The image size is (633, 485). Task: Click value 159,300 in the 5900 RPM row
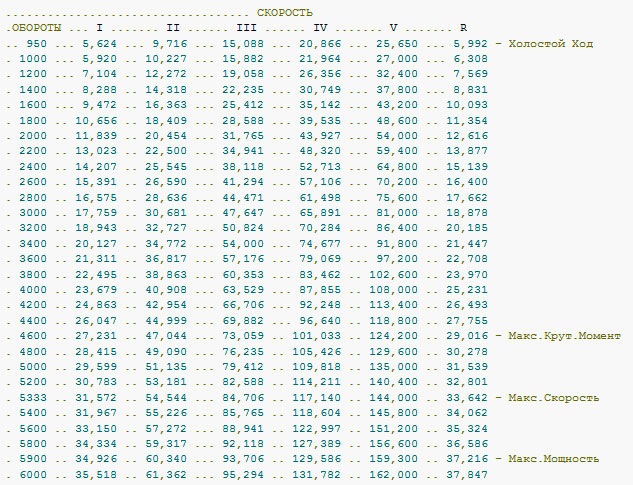[x=394, y=459]
